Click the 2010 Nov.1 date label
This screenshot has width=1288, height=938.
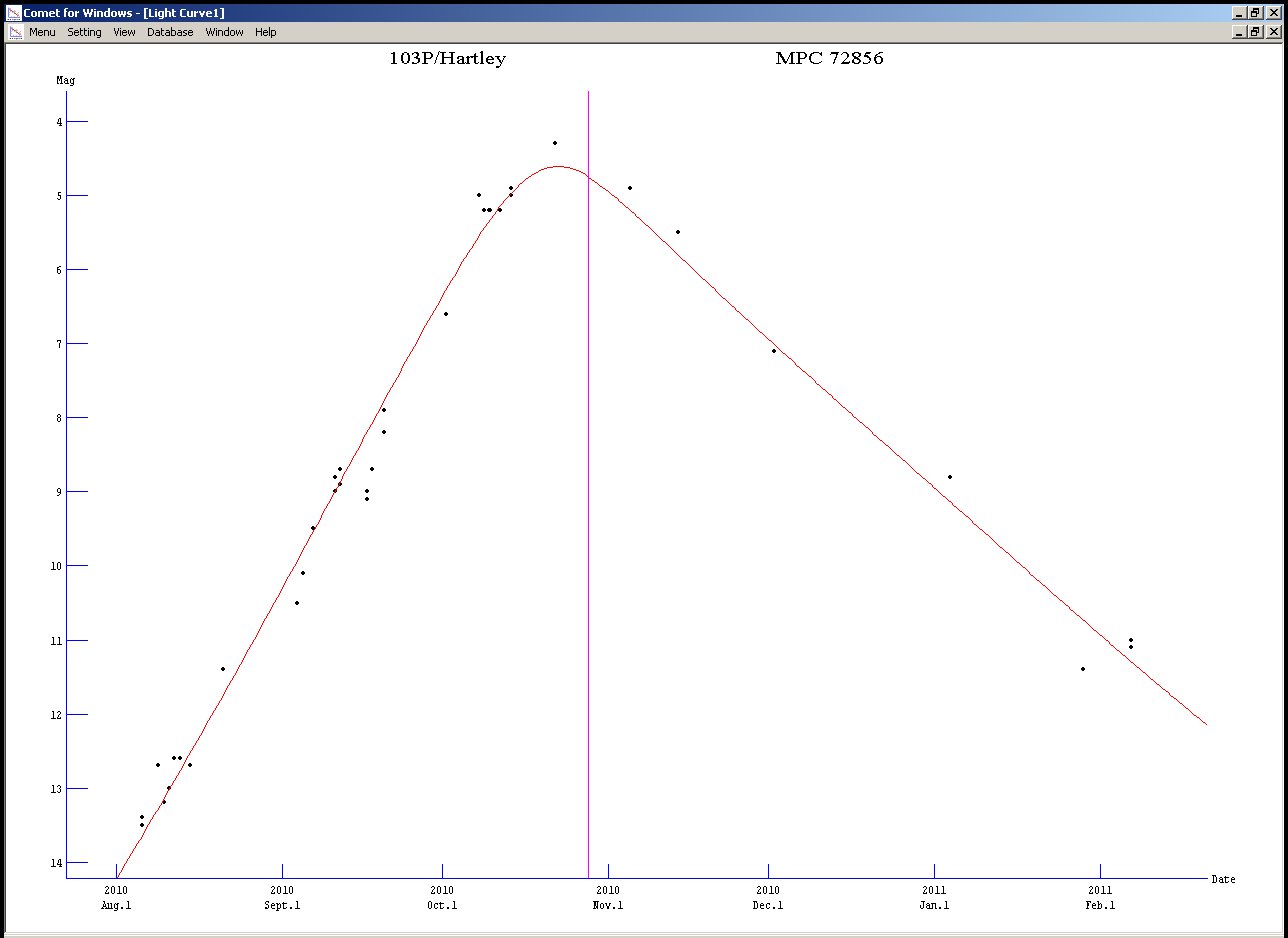tap(608, 897)
